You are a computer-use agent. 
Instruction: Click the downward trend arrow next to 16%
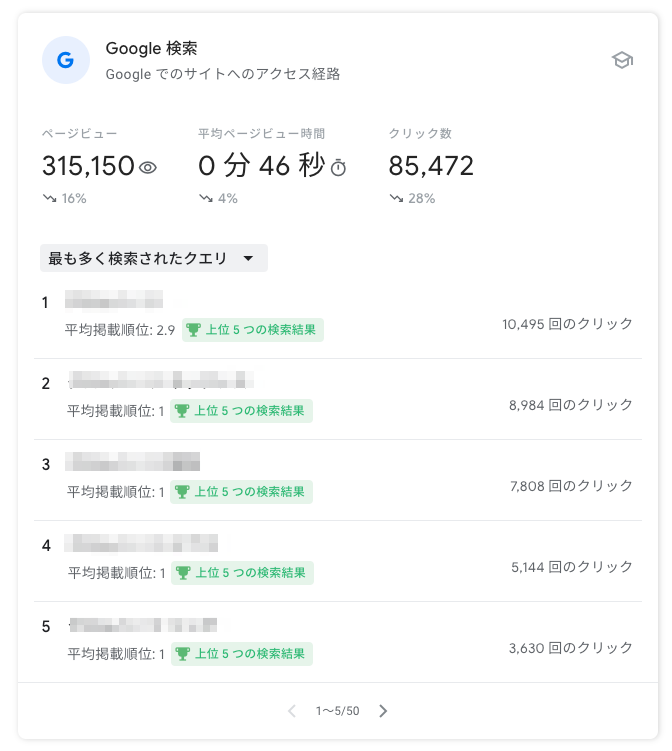tap(49, 198)
